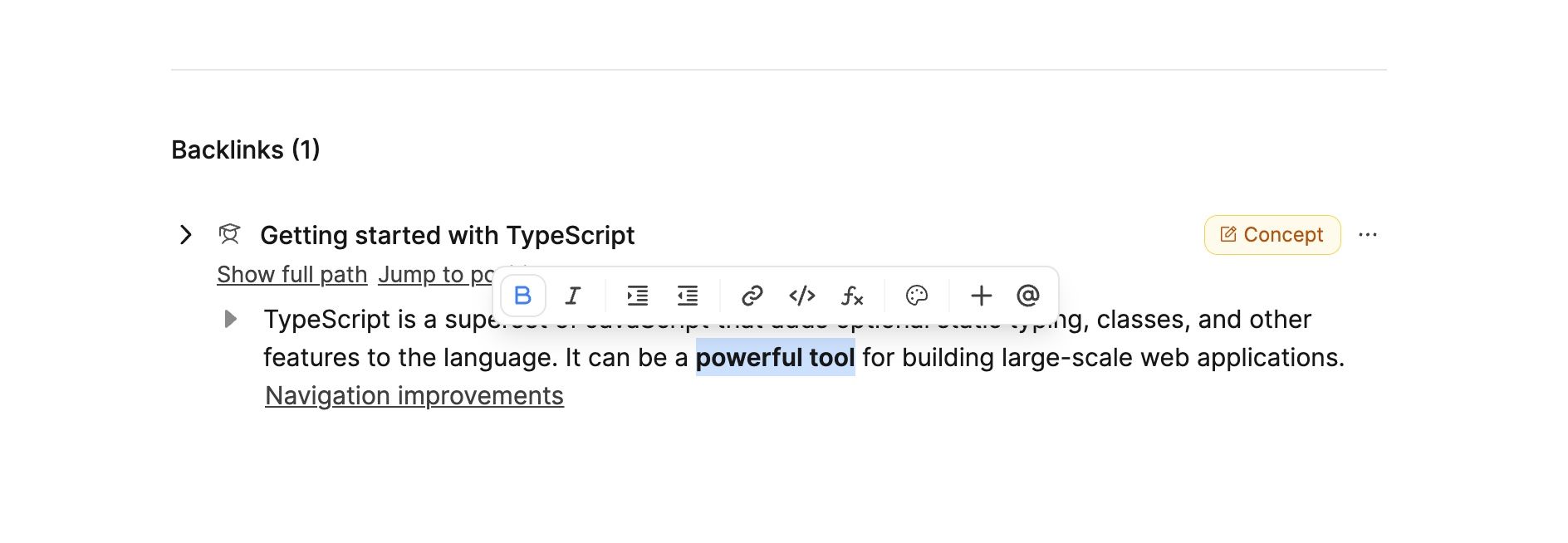This screenshot has width=1568, height=543.
Task: Click the decrease indent icon
Action: tap(688, 296)
